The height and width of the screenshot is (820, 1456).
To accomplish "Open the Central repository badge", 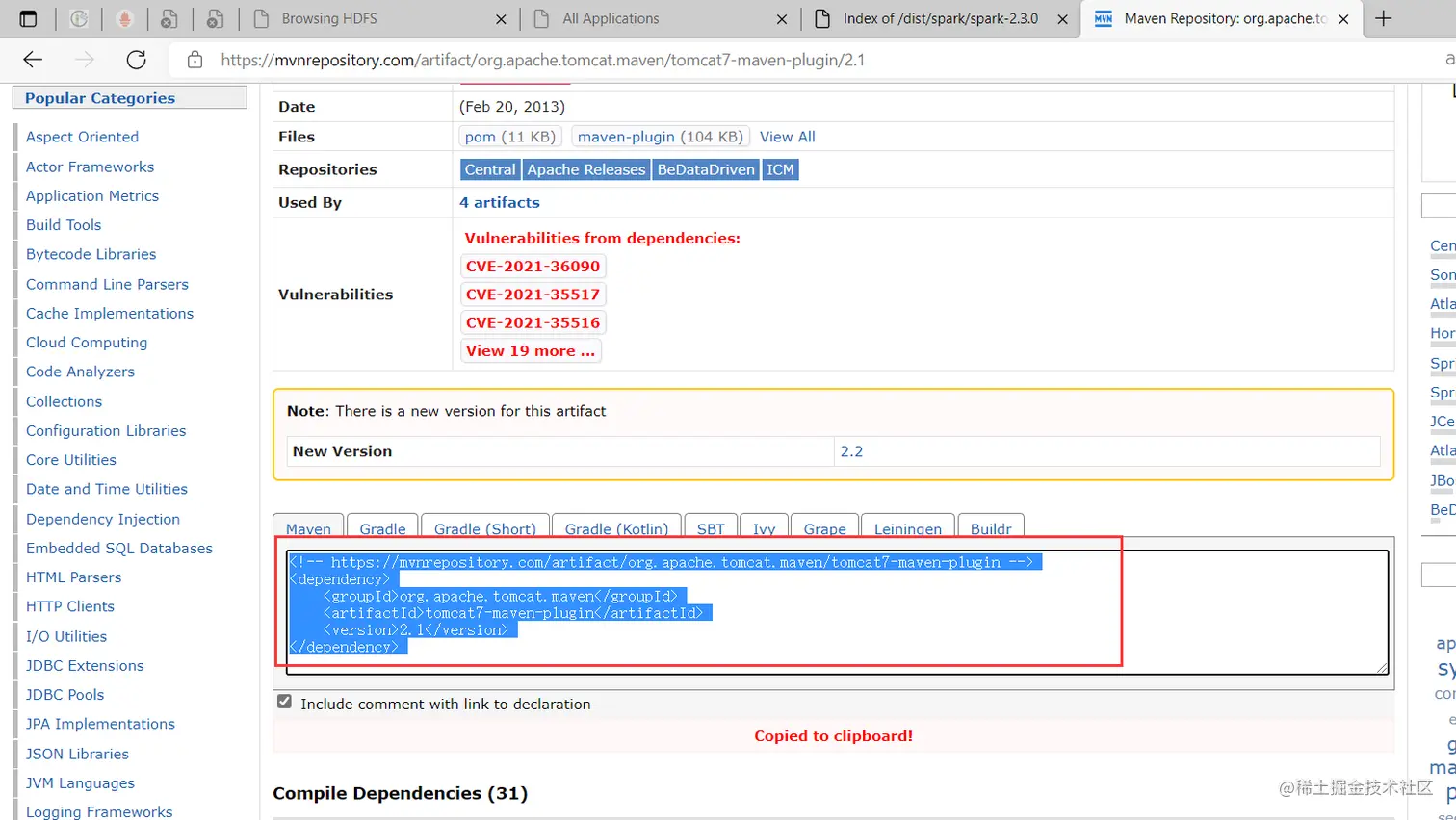I will coord(490,169).
